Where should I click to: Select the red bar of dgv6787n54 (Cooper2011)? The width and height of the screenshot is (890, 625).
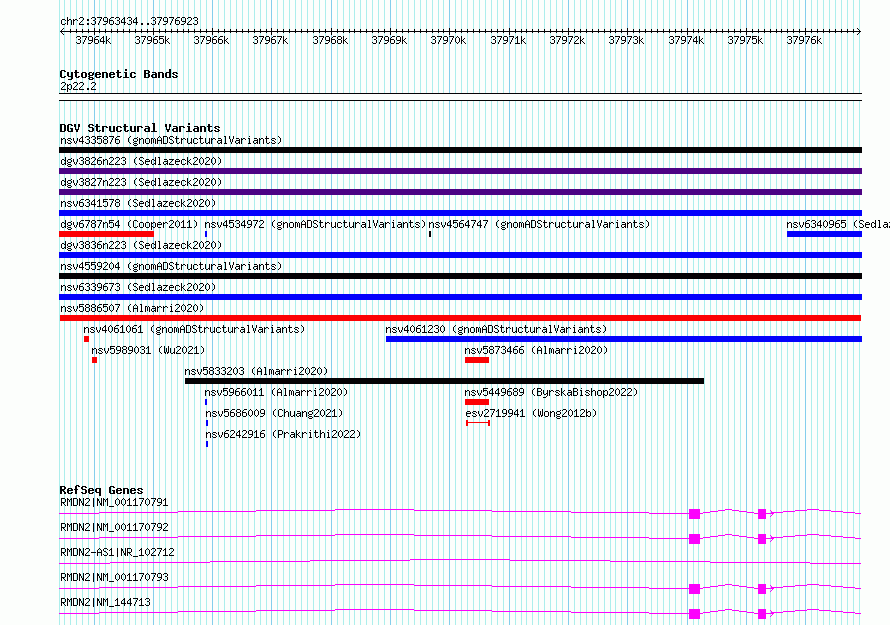point(107,234)
